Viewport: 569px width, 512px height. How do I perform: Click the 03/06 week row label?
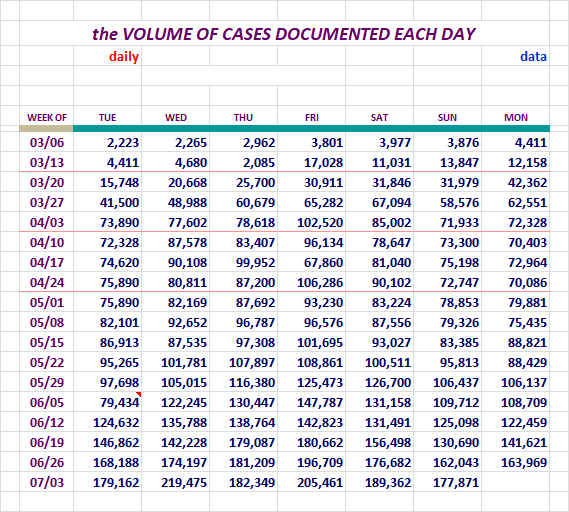click(47, 143)
